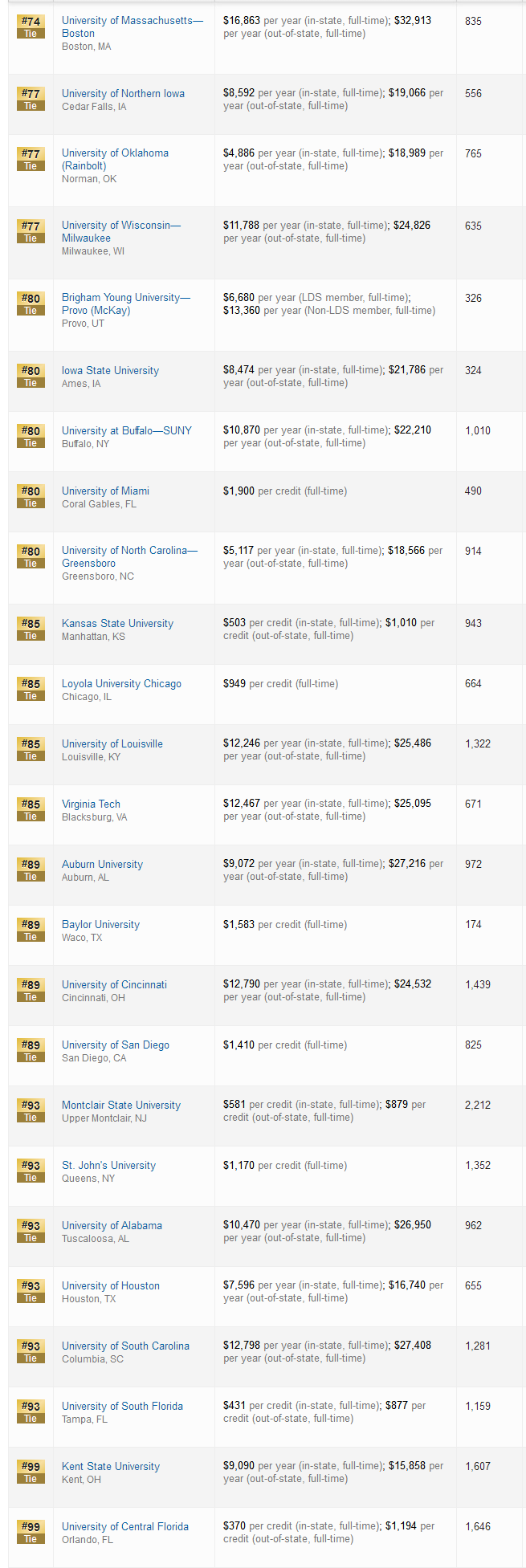
Task: Click University of Northern Iowa link
Action: (x=123, y=94)
